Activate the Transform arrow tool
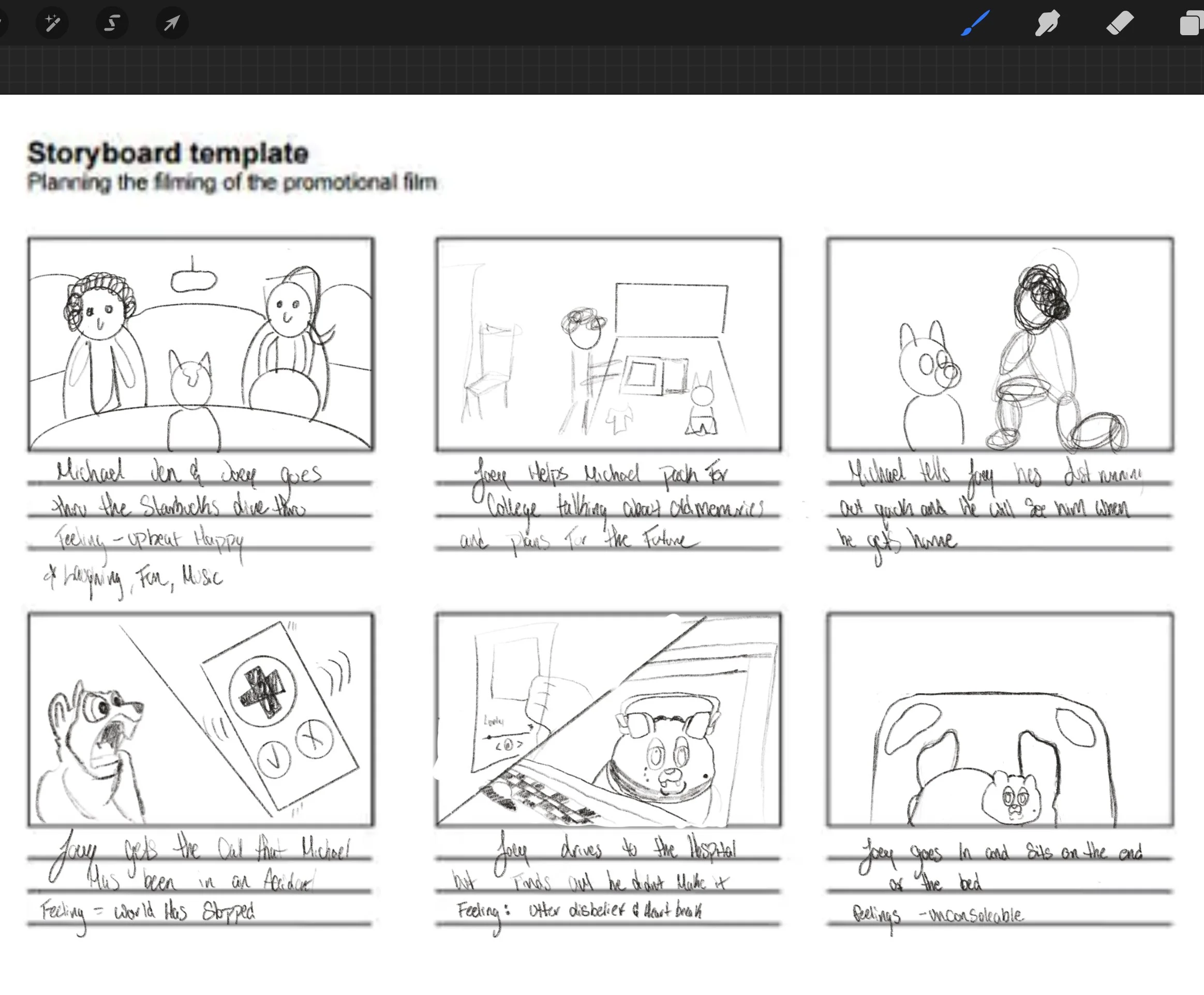The image size is (1204, 995). coord(171,23)
